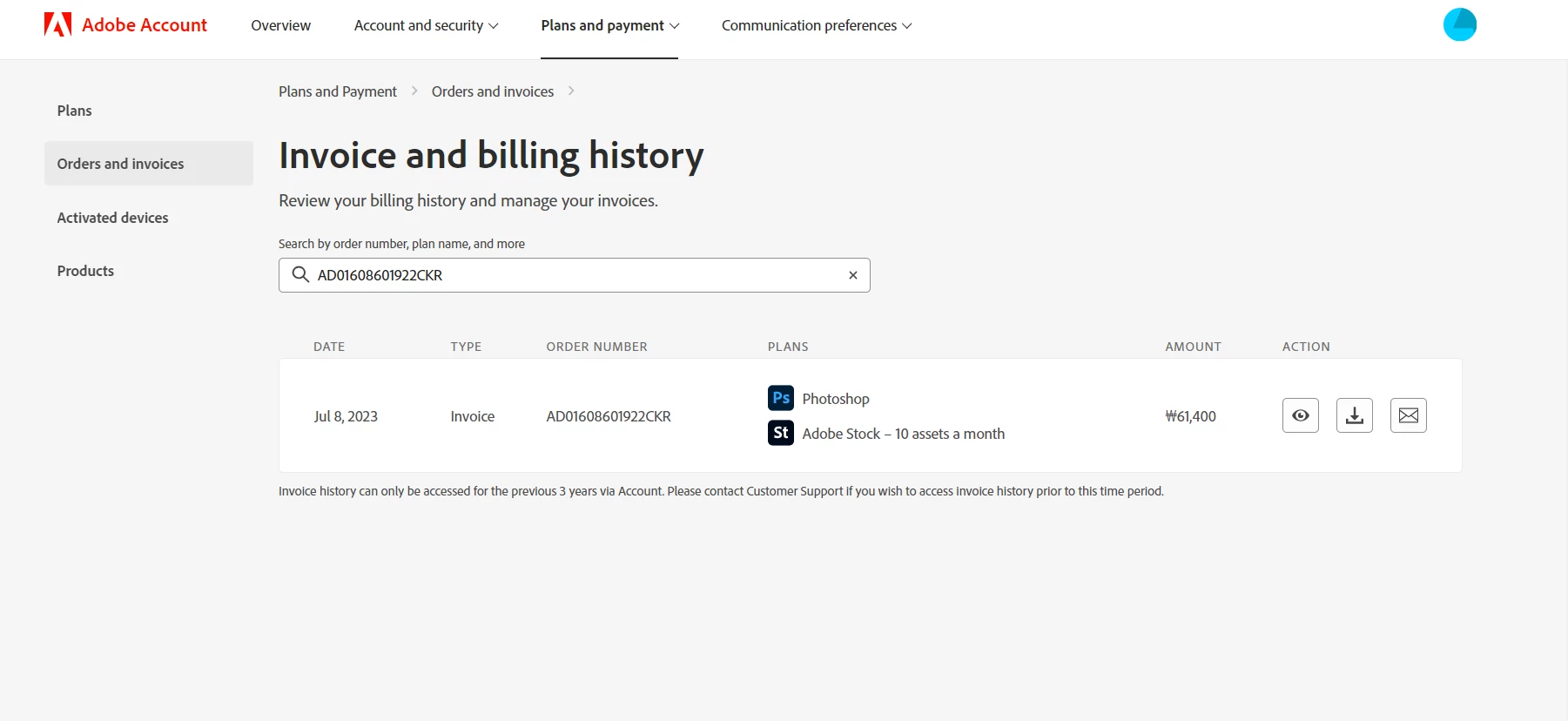
Task: Click Adobe Stock – 10 assets a month
Action: (904, 434)
